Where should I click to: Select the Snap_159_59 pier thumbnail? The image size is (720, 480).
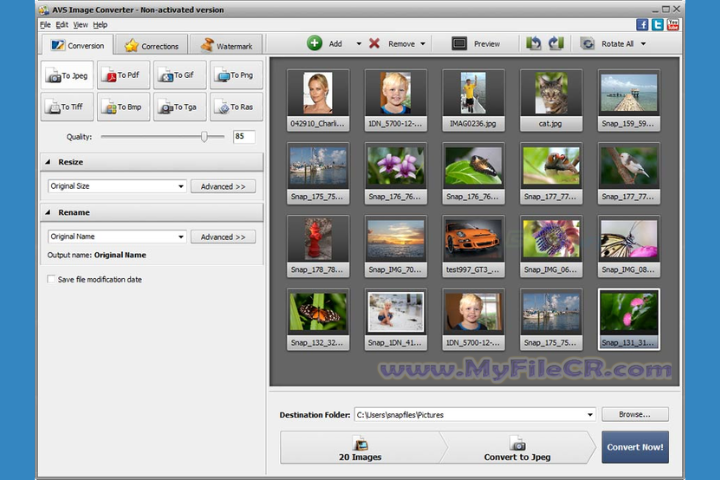pyautogui.click(x=629, y=100)
